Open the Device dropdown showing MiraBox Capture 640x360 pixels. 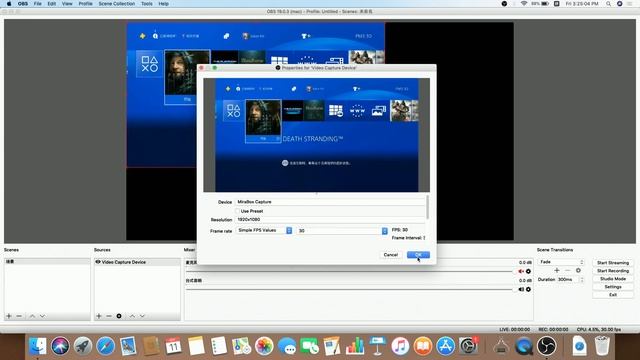tap(330, 202)
